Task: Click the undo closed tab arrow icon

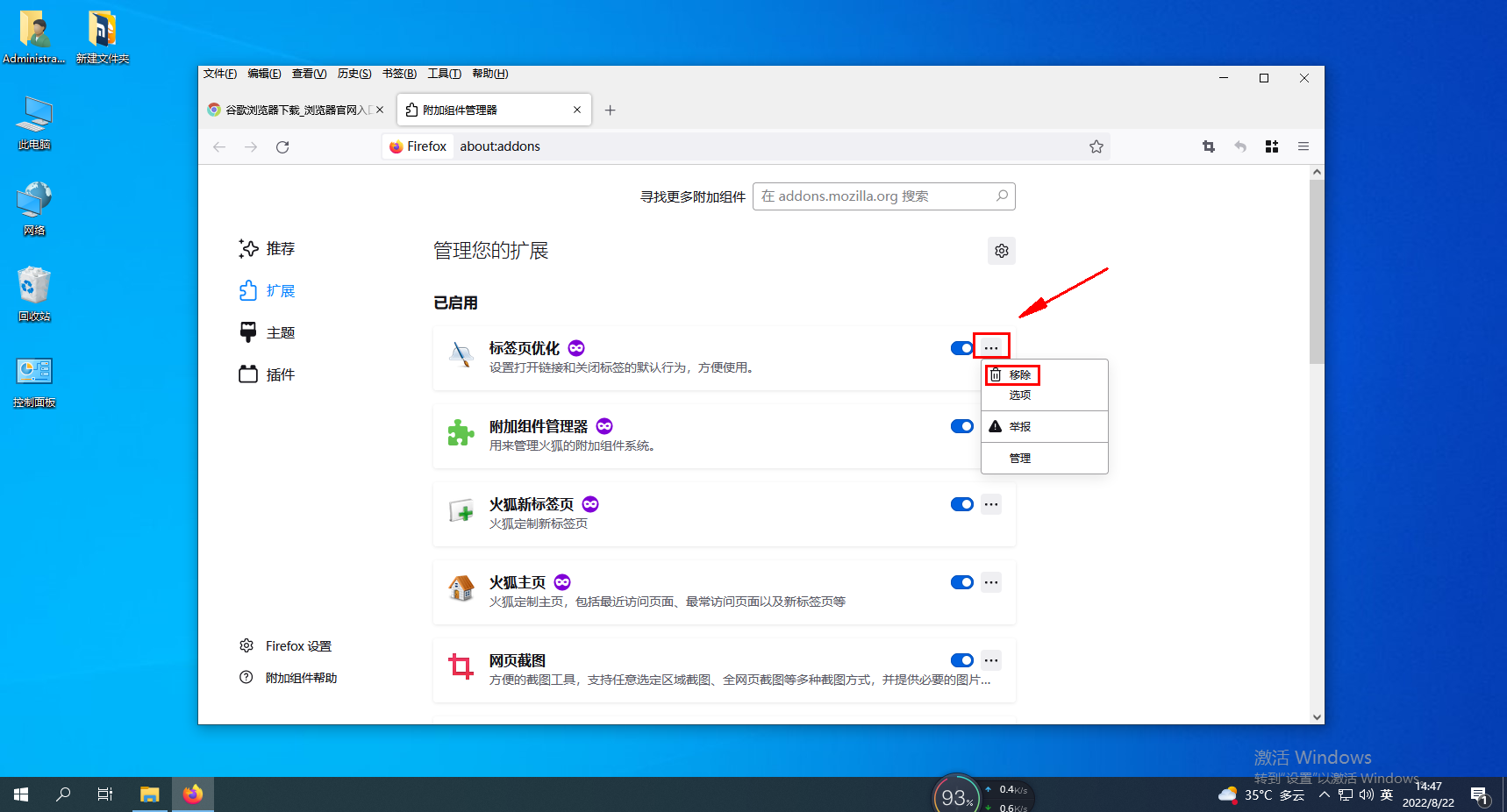Action: point(1240,146)
